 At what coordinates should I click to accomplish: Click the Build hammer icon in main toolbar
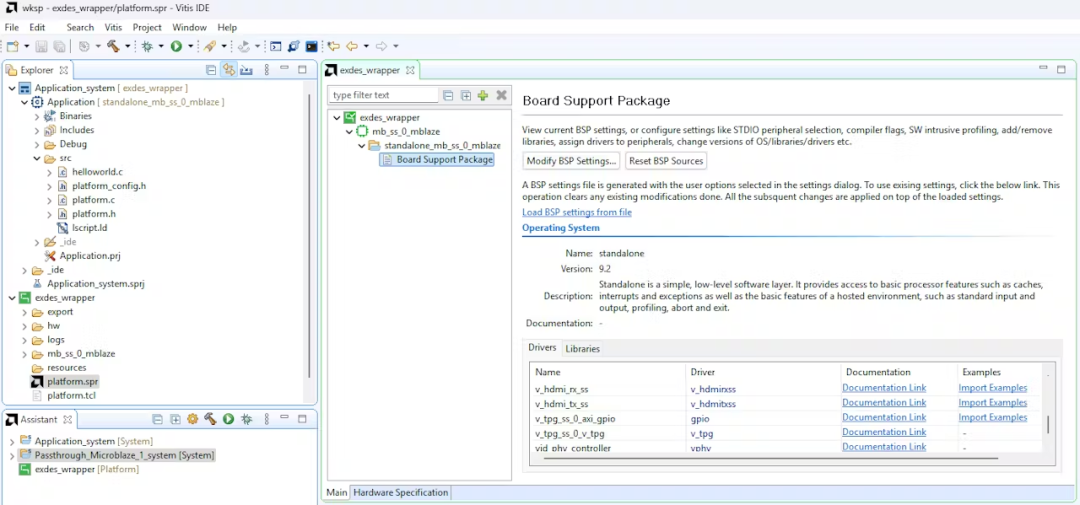pyautogui.click(x=113, y=46)
